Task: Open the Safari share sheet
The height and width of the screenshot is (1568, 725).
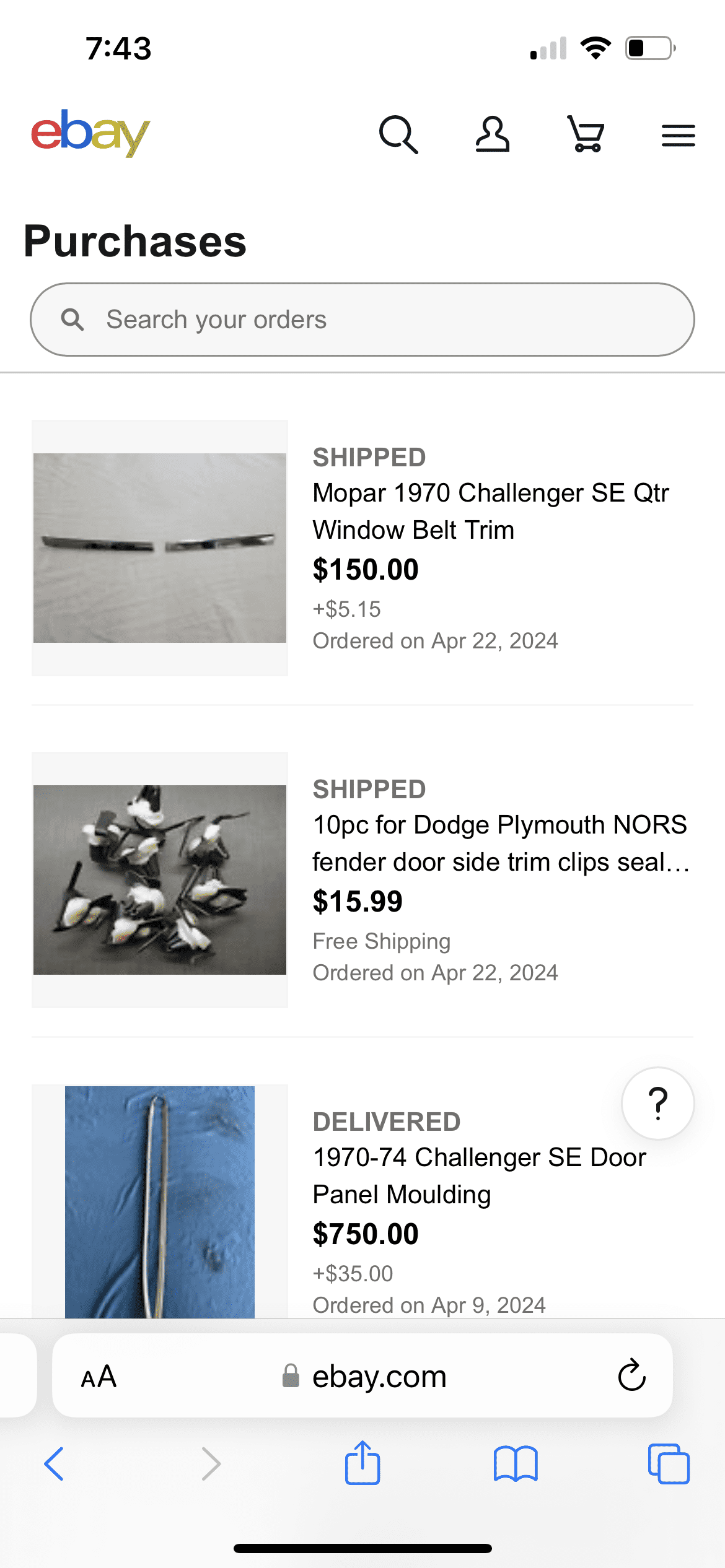Action: click(x=362, y=1463)
